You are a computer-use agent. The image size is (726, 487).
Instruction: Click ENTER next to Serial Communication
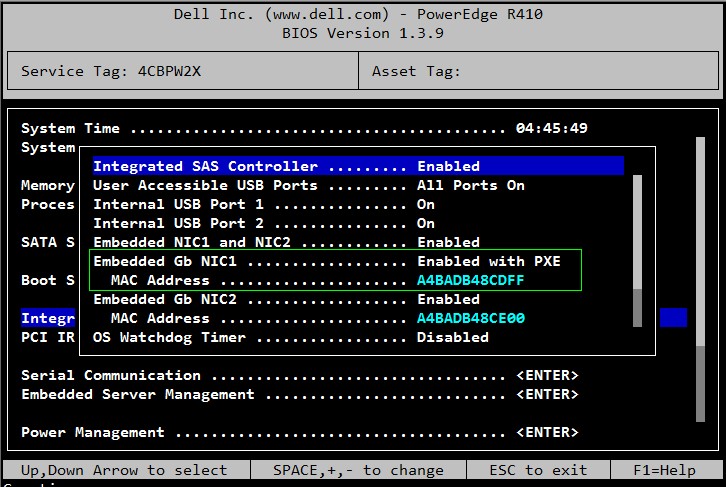547,375
